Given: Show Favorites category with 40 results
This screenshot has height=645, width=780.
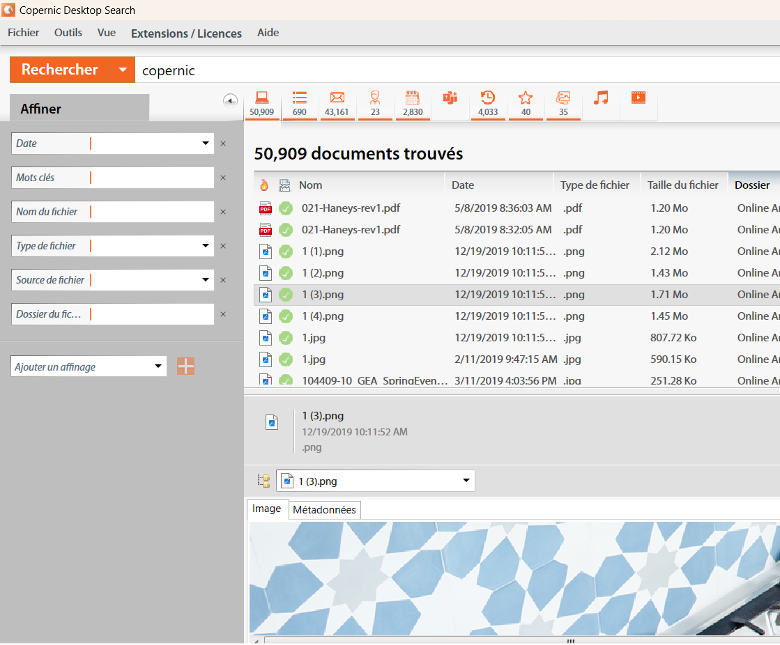Looking at the screenshot, I should 526,103.
